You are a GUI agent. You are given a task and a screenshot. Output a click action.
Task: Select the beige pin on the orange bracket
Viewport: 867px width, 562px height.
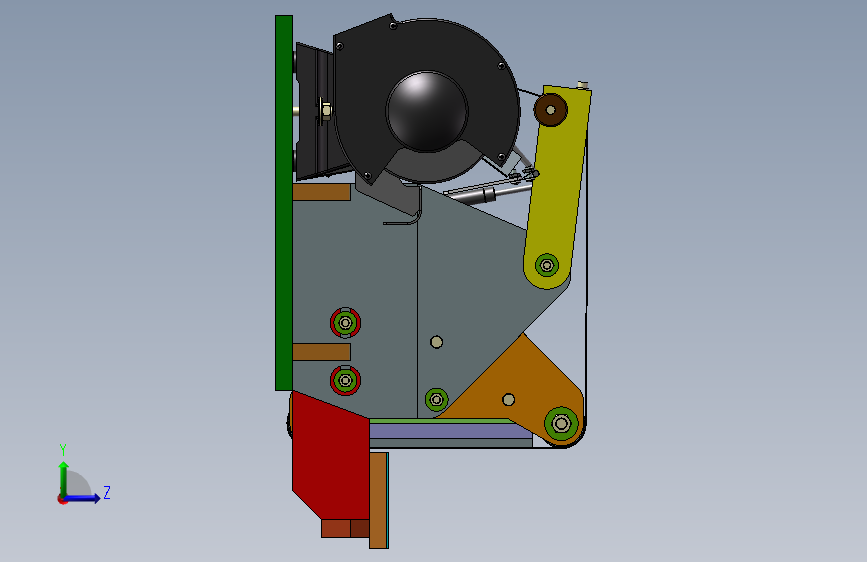[508, 399]
